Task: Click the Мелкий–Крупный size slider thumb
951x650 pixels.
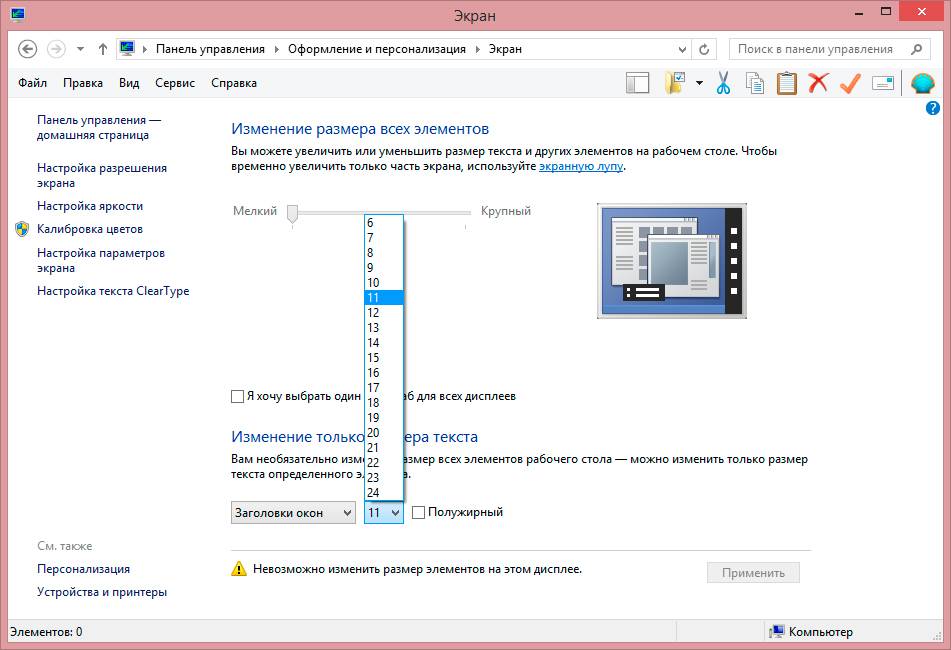Action: (292, 213)
